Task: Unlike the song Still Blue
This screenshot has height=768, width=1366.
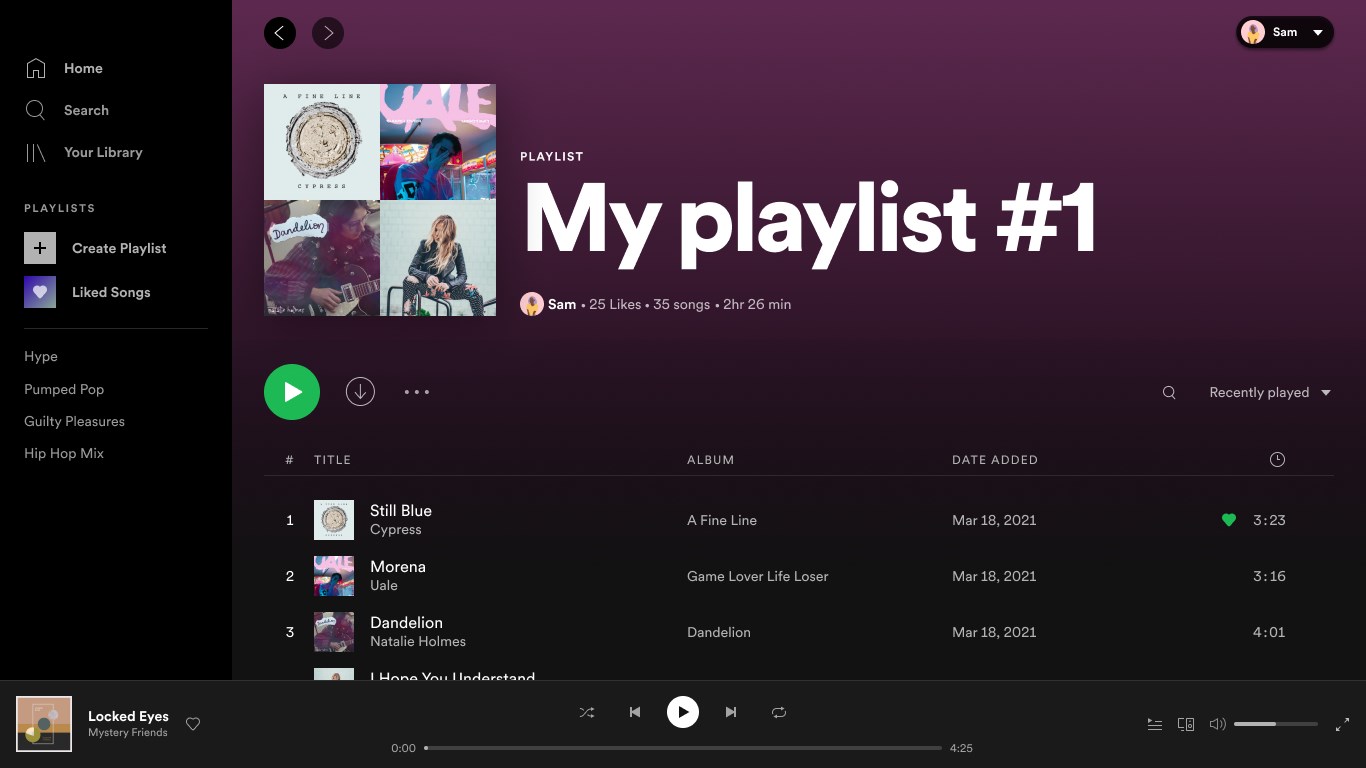Action: [x=1229, y=520]
